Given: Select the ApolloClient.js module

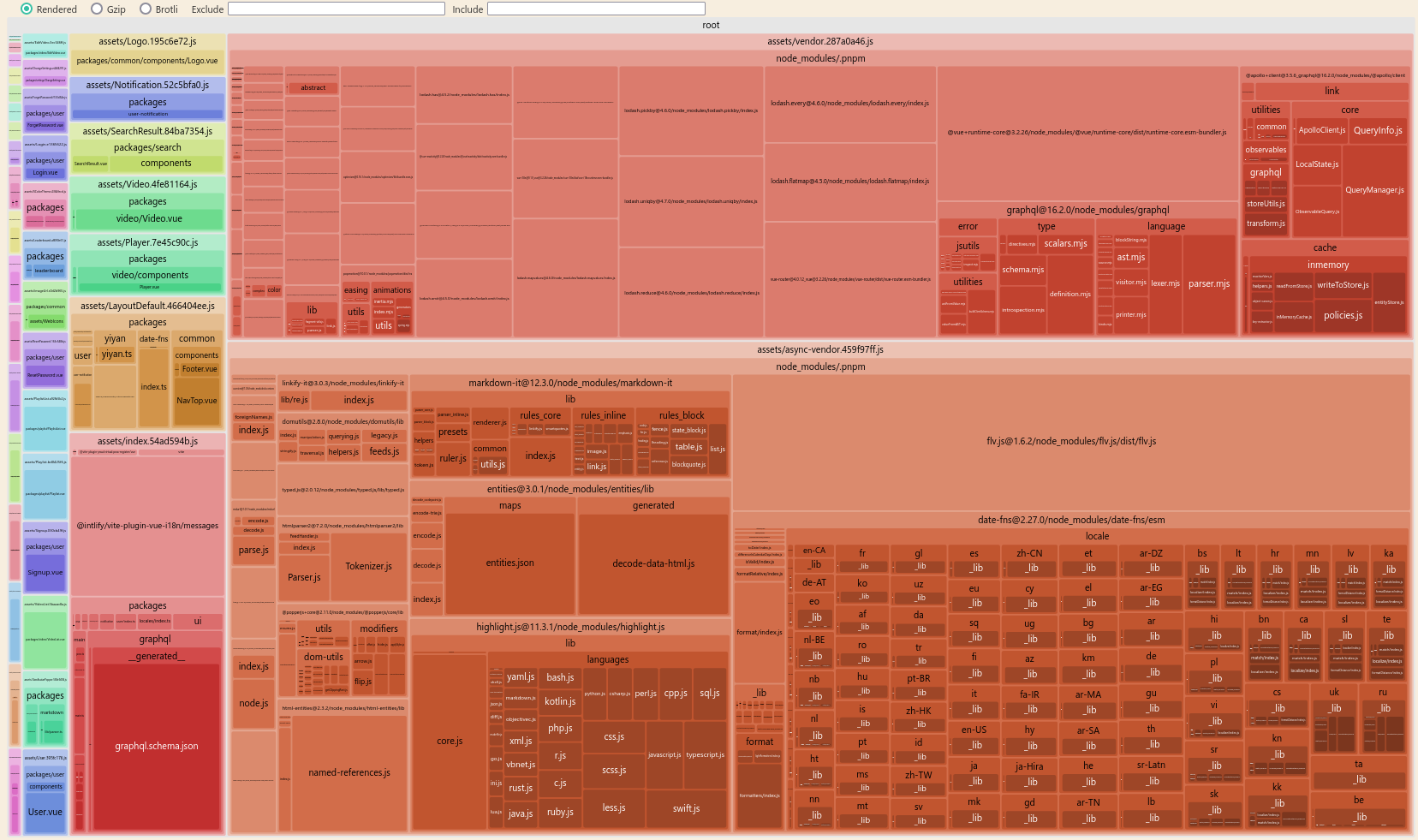Looking at the screenshot, I should (1321, 130).
